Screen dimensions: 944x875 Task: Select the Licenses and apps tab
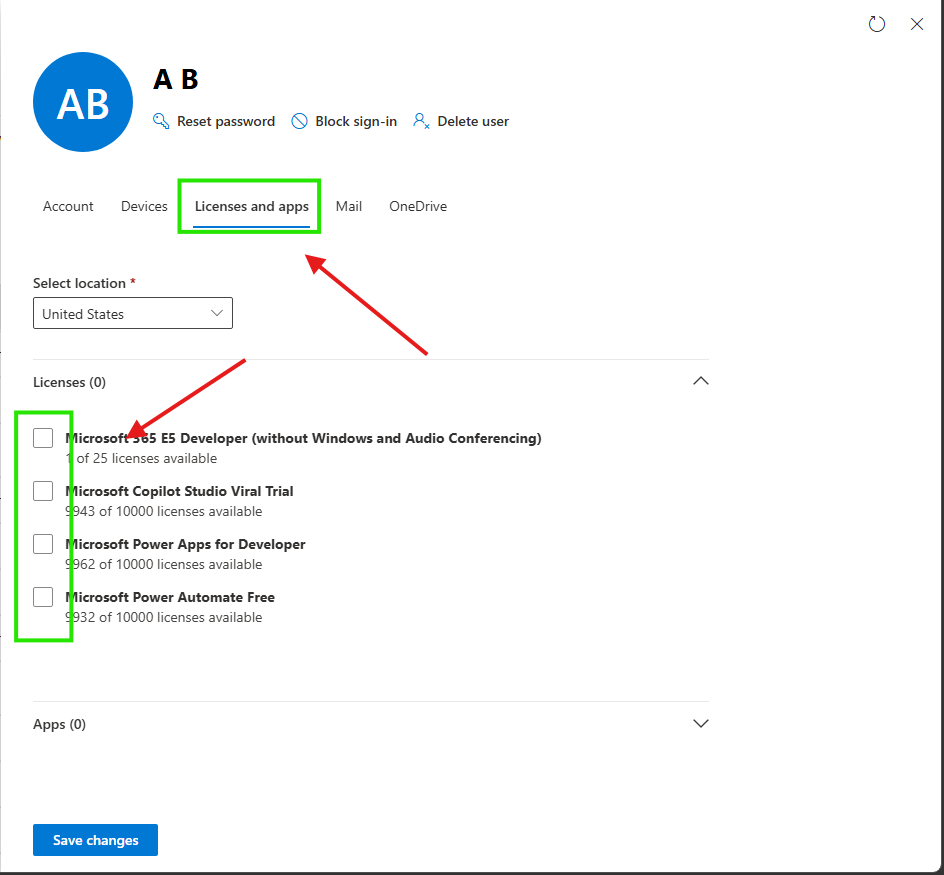pyautogui.click(x=252, y=207)
